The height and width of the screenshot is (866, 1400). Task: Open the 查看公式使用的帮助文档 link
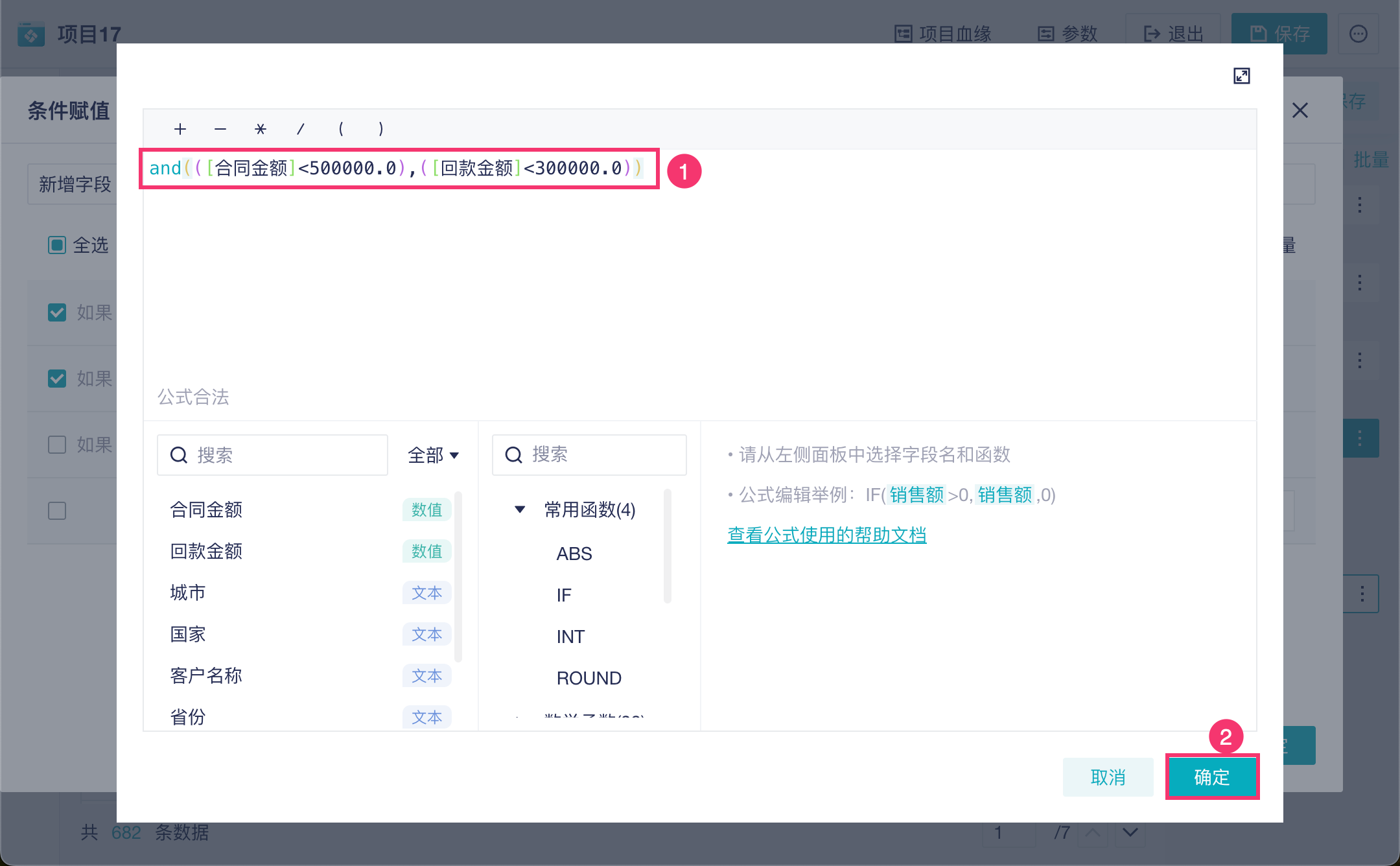click(826, 535)
